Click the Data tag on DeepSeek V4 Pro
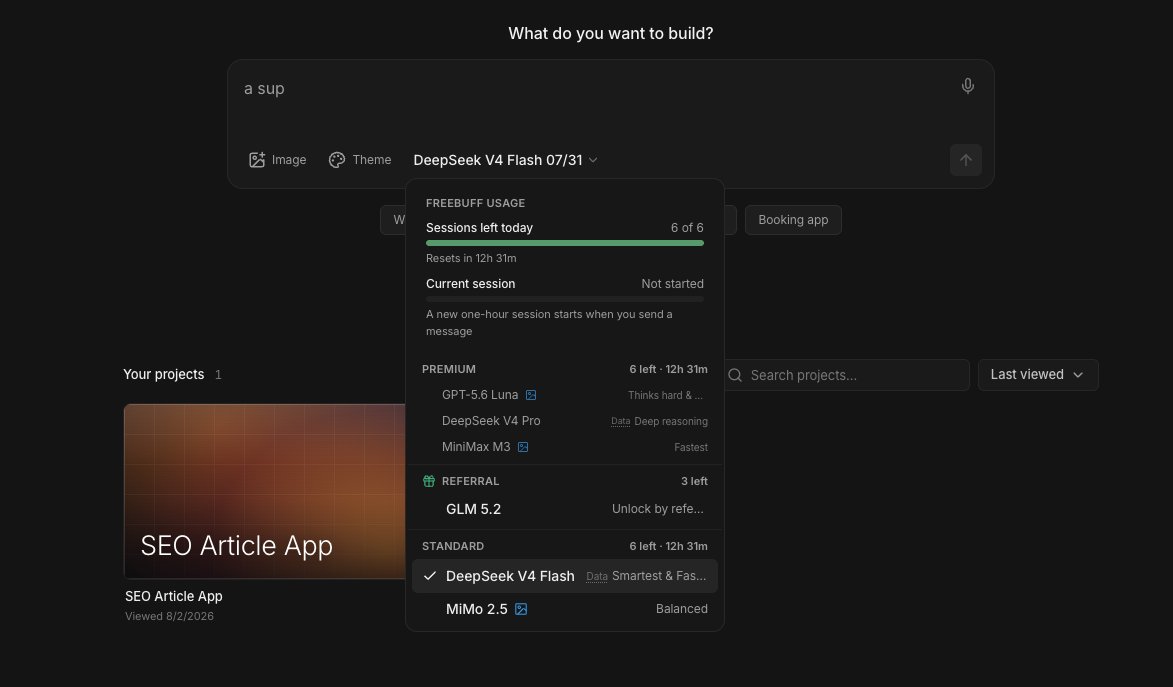 [x=620, y=421]
